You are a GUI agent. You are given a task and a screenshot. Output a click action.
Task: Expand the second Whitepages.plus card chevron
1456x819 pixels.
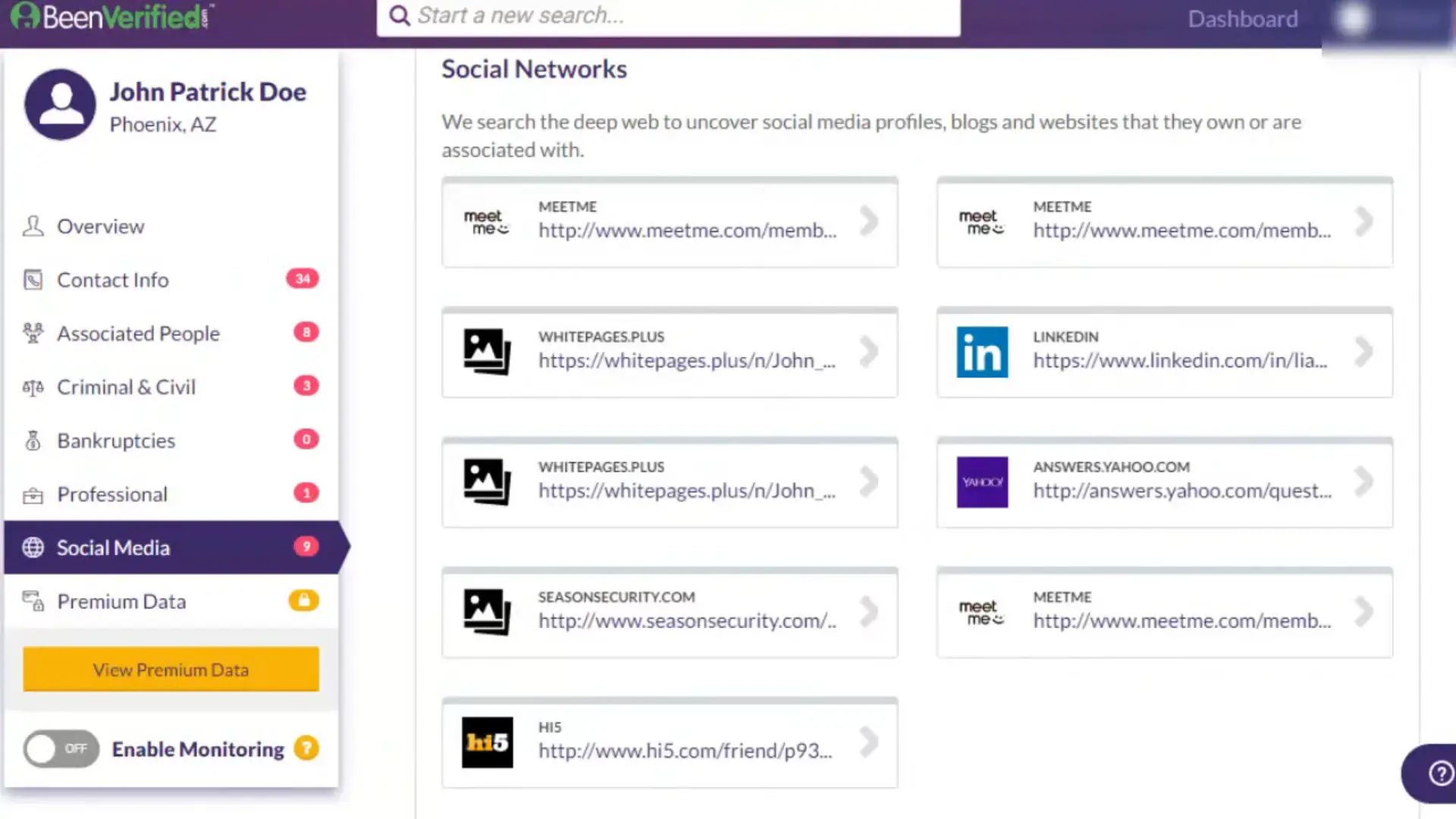click(869, 482)
